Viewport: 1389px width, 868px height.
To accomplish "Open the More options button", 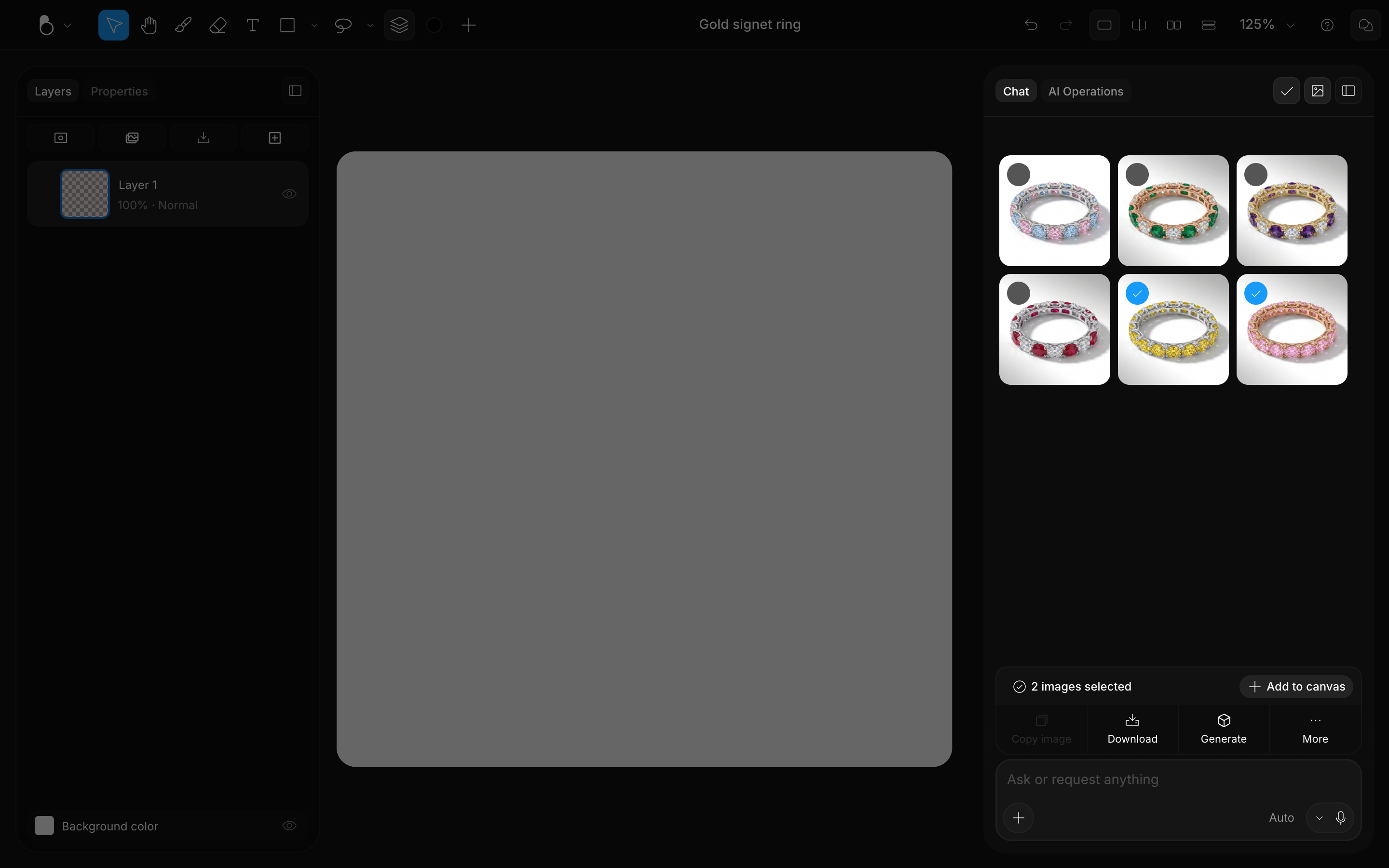I will click(1315, 729).
